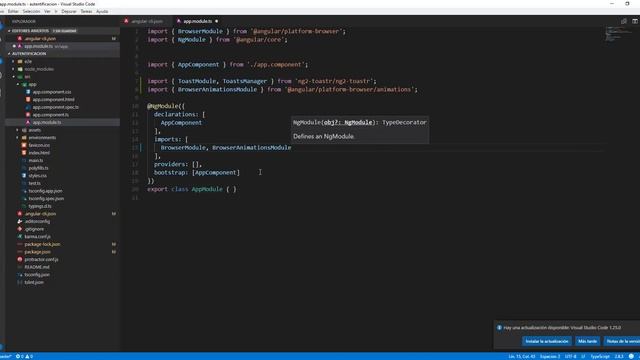
Task: Click the TypeScript version 2.8.3 indicator
Action: coord(619,356)
